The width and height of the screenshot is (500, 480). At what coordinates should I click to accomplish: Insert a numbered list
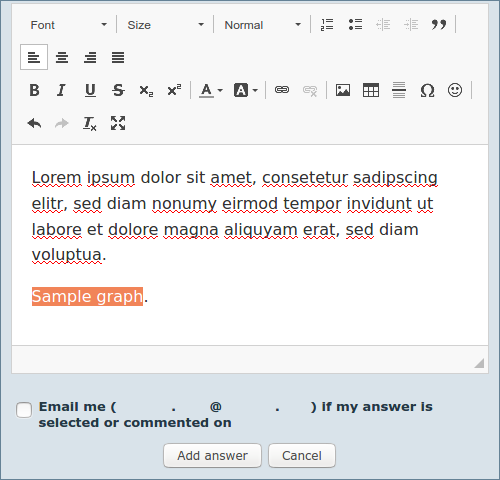click(x=327, y=24)
